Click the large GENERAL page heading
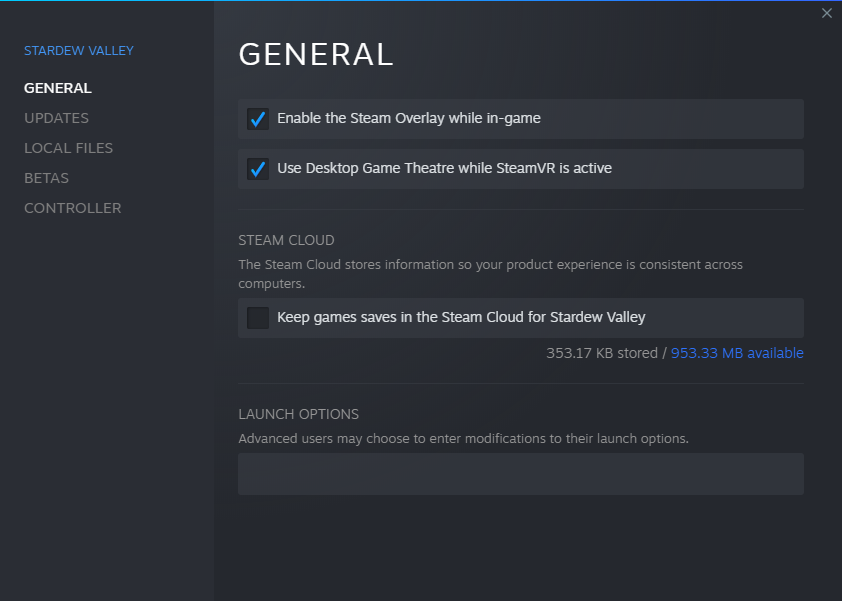The height and width of the screenshot is (601, 842). coord(316,55)
